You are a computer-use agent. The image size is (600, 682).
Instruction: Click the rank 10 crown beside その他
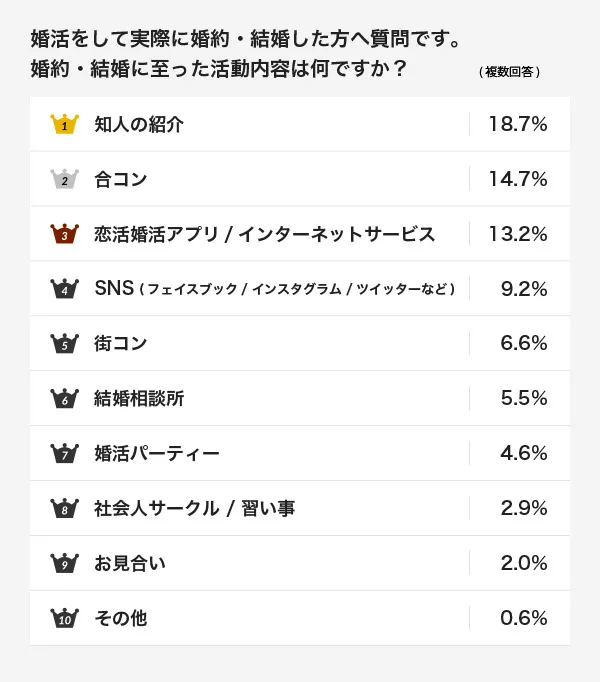64,618
